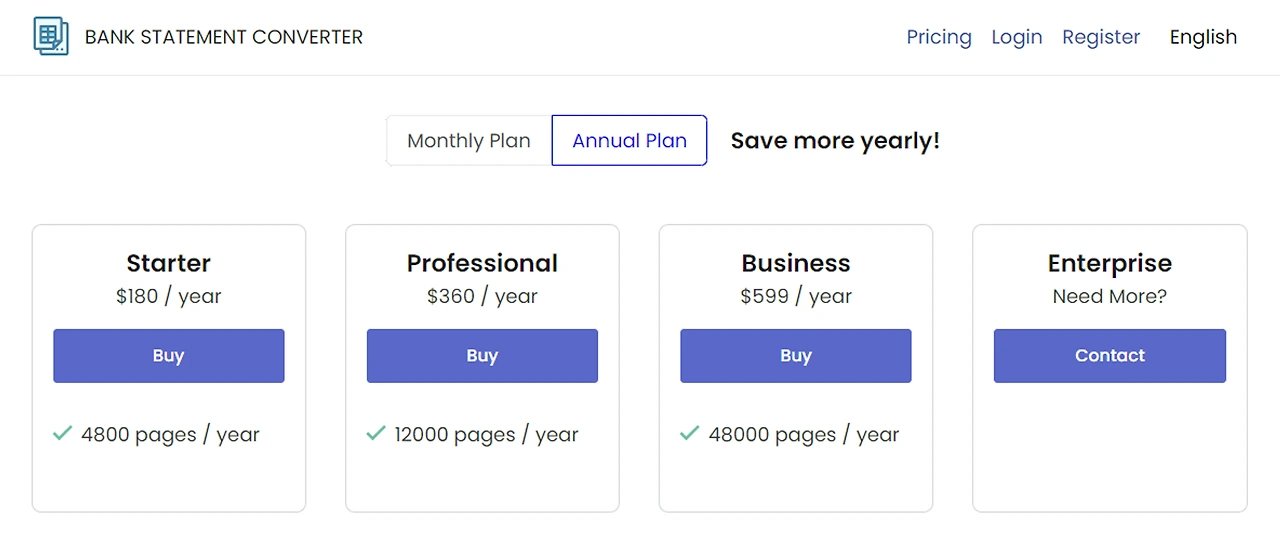Open the English language selector
The width and height of the screenshot is (1280, 533).
pos(1203,37)
